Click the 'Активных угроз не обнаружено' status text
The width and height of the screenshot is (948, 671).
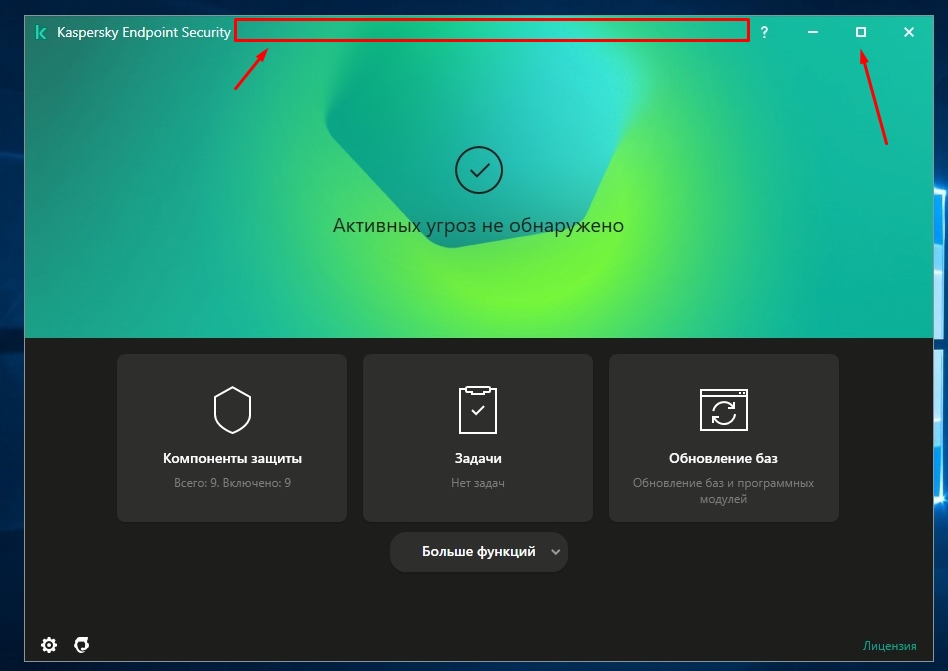click(x=478, y=225)
